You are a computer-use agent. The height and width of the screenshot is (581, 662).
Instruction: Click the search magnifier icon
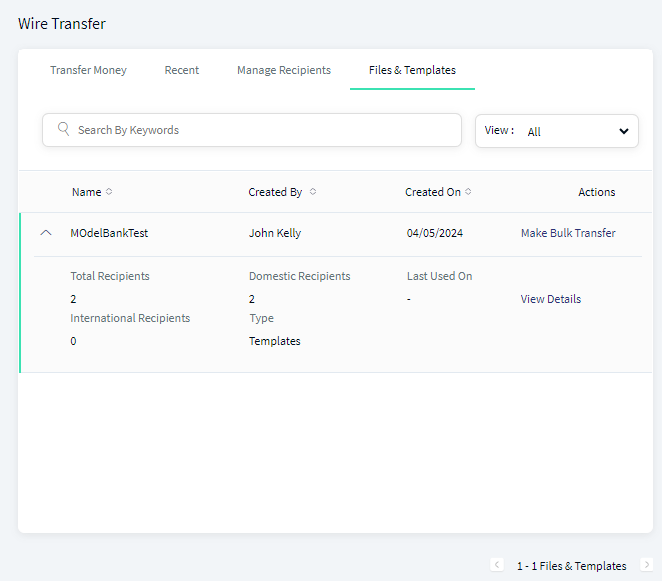[x=63, y=129]
